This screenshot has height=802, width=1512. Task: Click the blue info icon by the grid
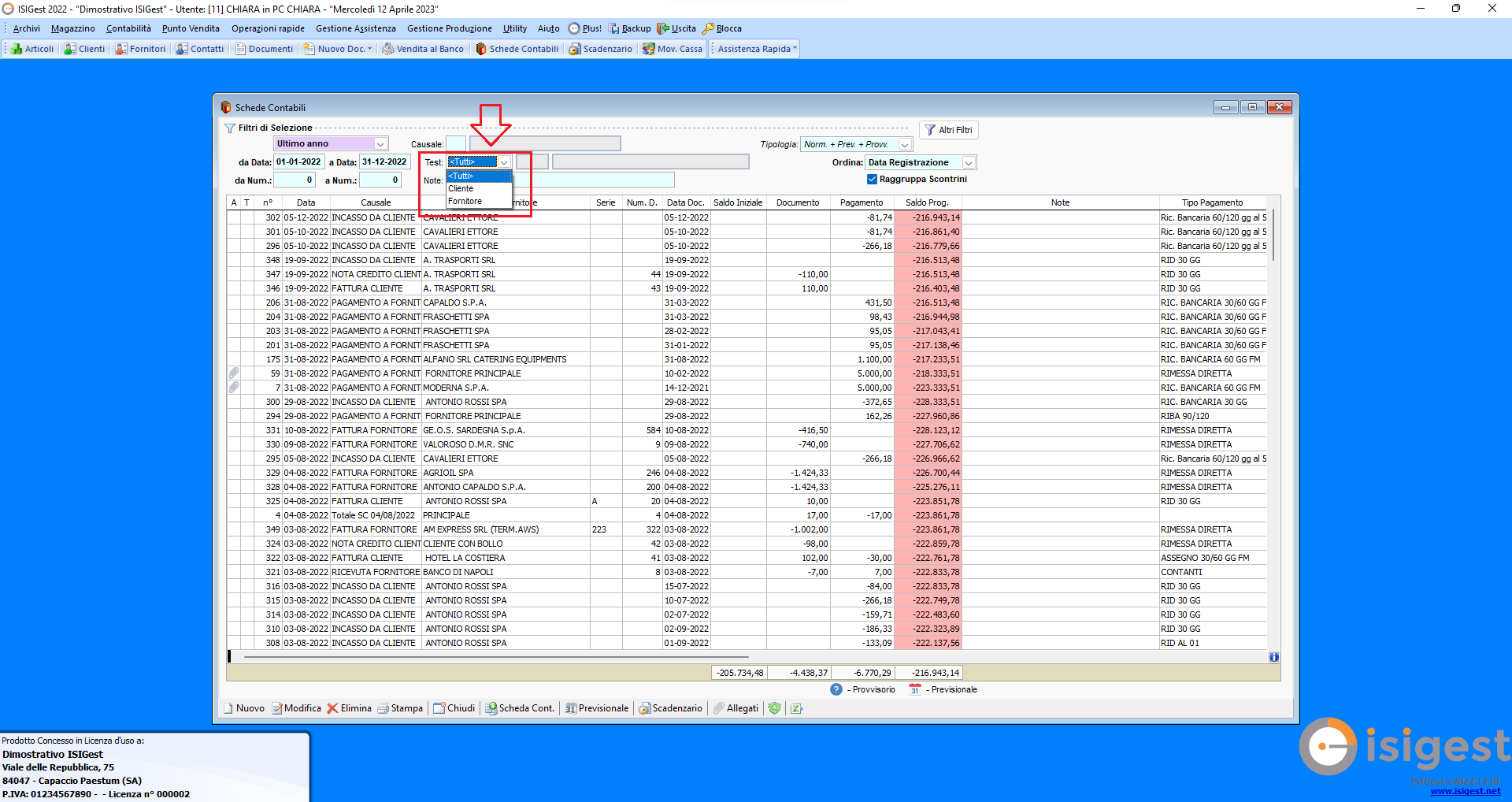click(1274, 657)
